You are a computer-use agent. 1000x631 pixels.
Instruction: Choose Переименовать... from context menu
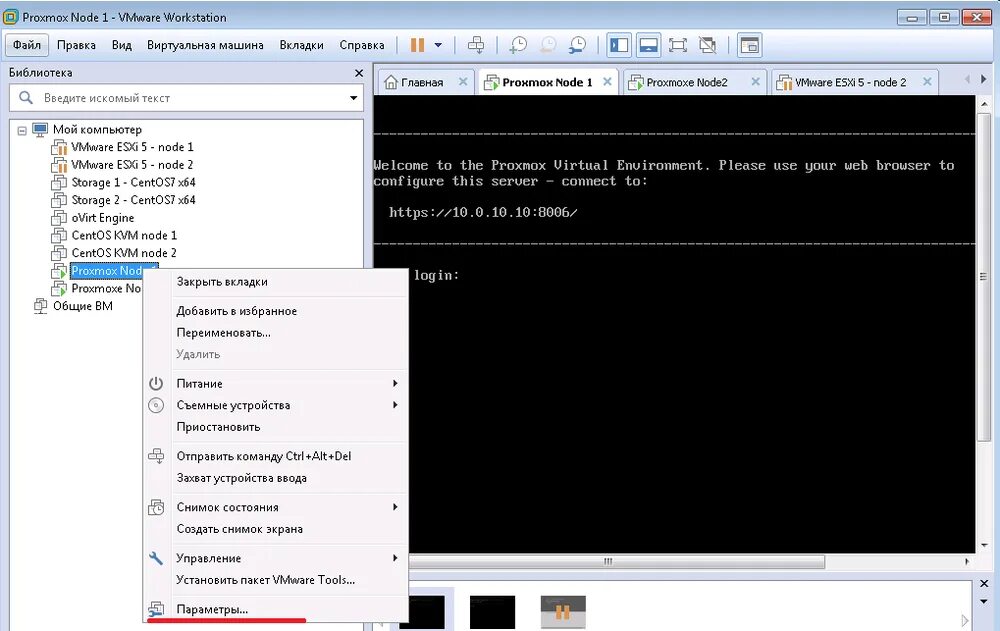[x=276, y=332]
